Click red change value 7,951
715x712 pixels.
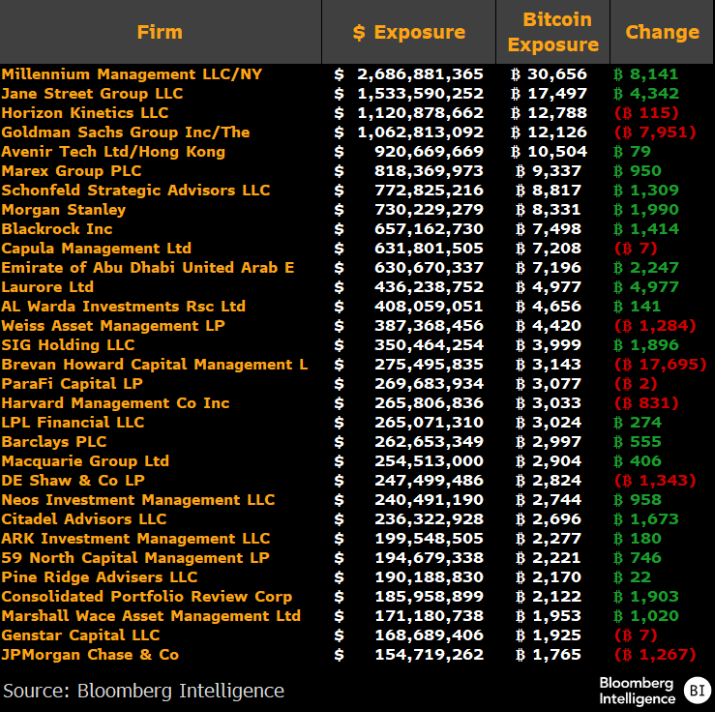pos(655,132)
